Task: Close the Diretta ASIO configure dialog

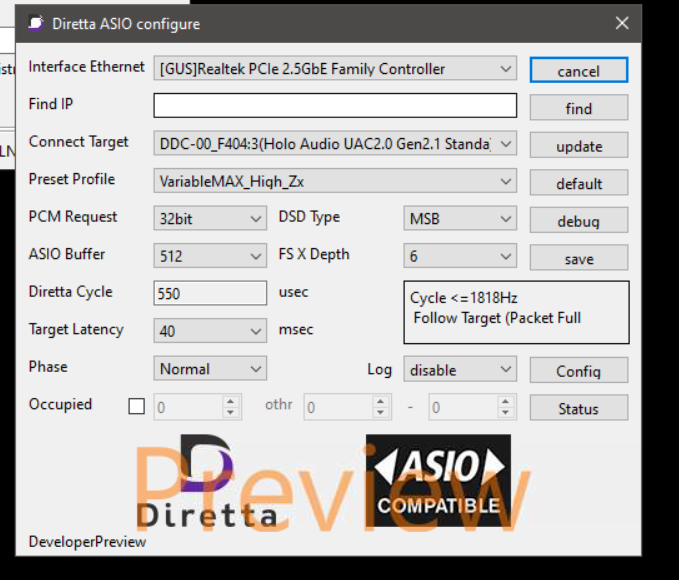Action: tap(621, 23)
